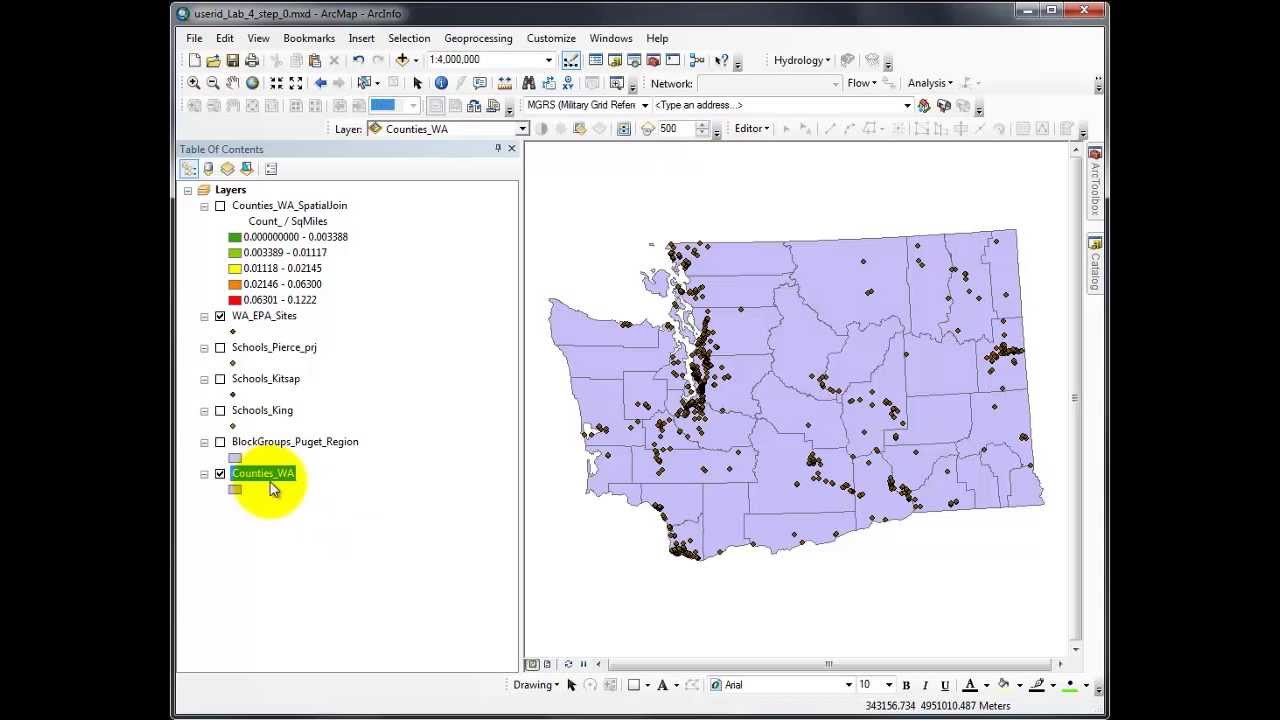Click Fixed Zoom Out icon
The image size is (1280, 720).
pyautogui.click(x=296, y=83)
